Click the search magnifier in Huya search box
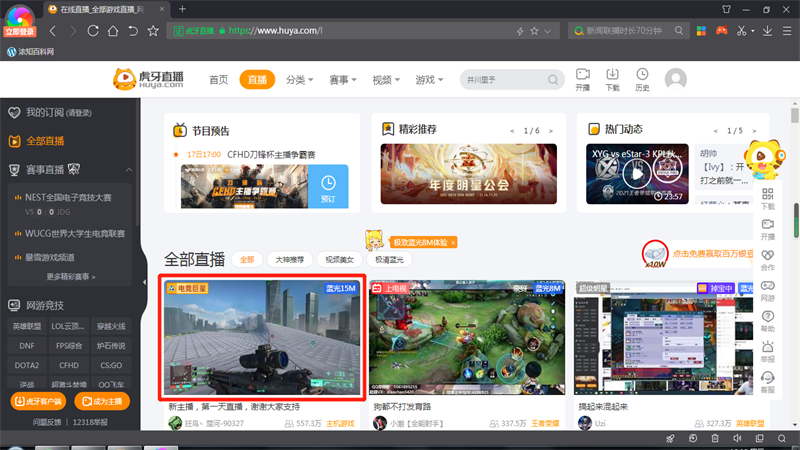 tap(553, 80)
